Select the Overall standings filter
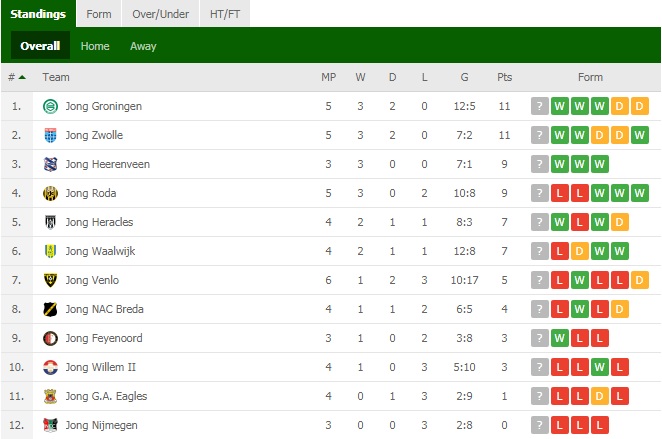 [40, 46]
